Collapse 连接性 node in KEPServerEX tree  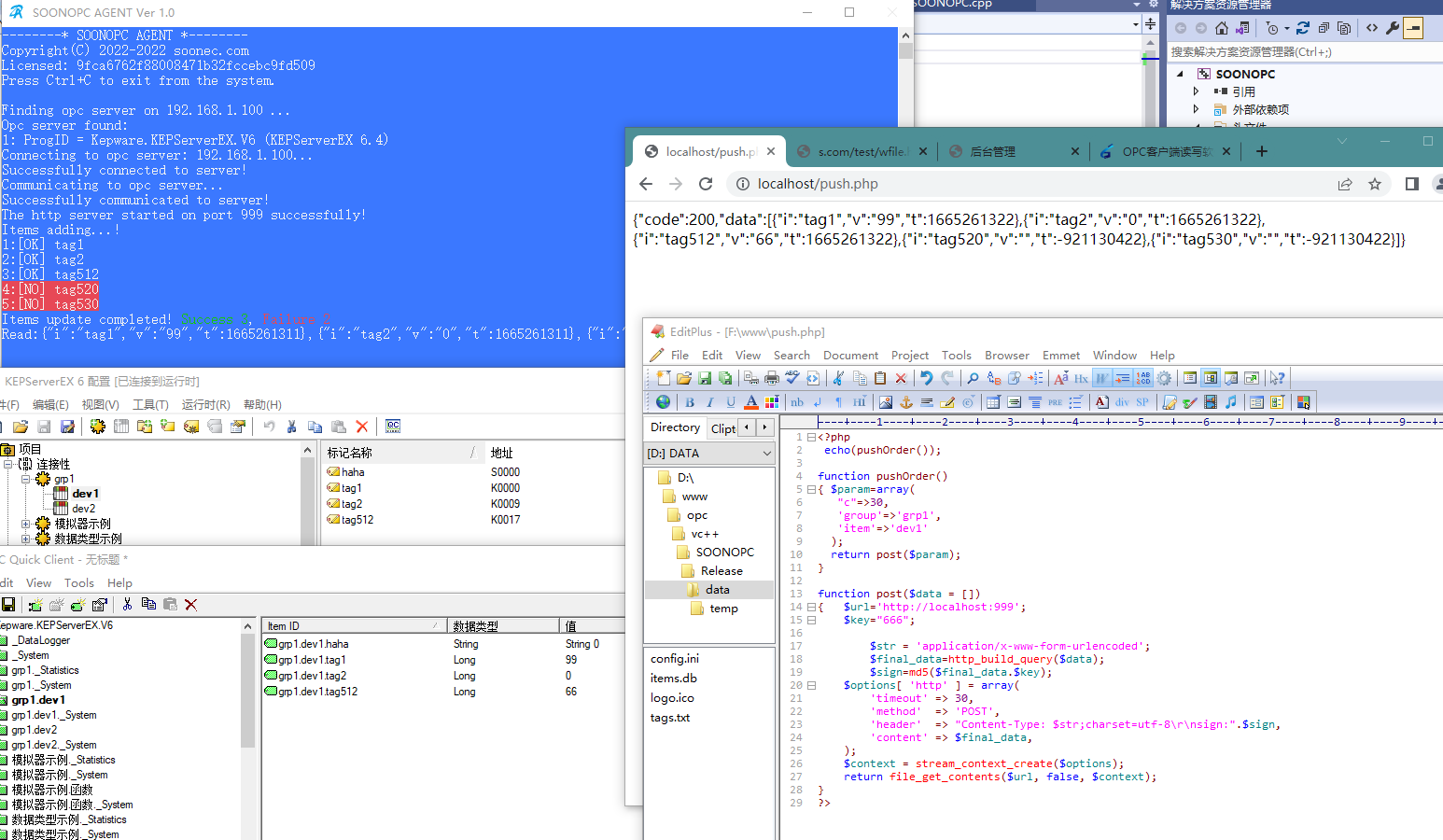7,464
